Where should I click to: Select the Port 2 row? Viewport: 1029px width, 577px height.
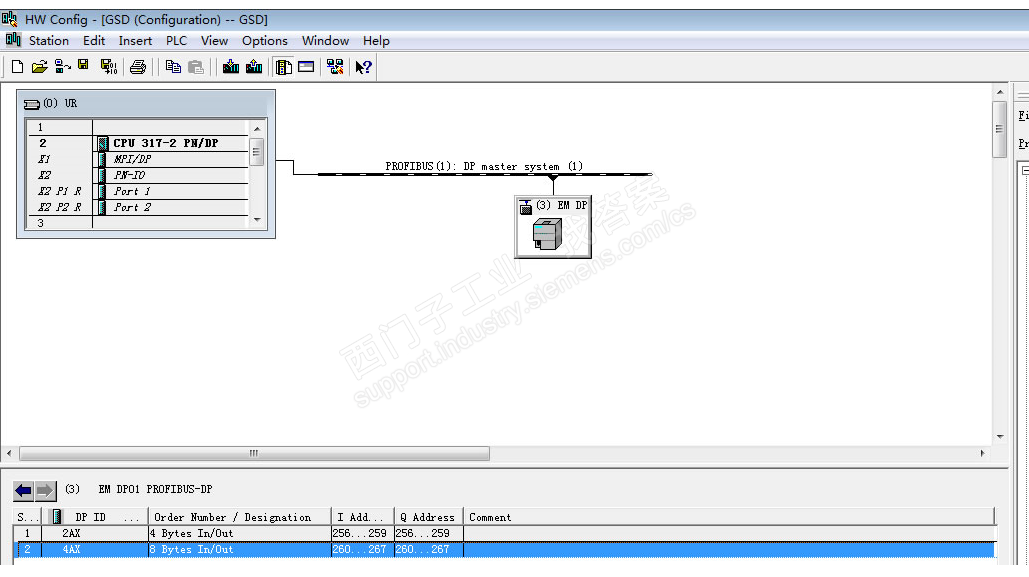tap(137, 207)
